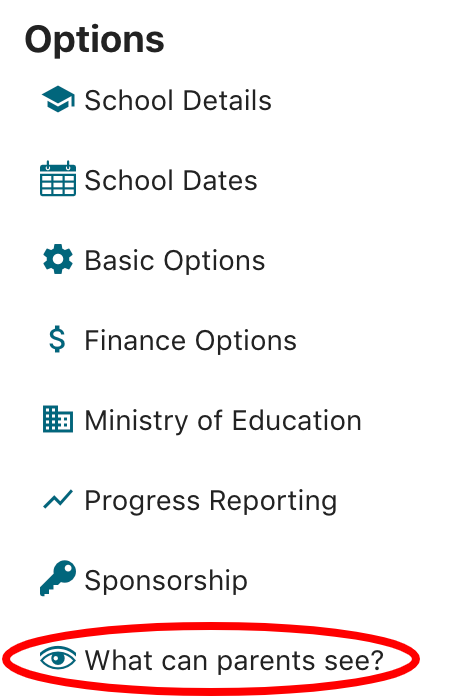The height and width of the screenshot is (696, 476).
Task: Click the graduation cap icon
Action: [58, 99]
